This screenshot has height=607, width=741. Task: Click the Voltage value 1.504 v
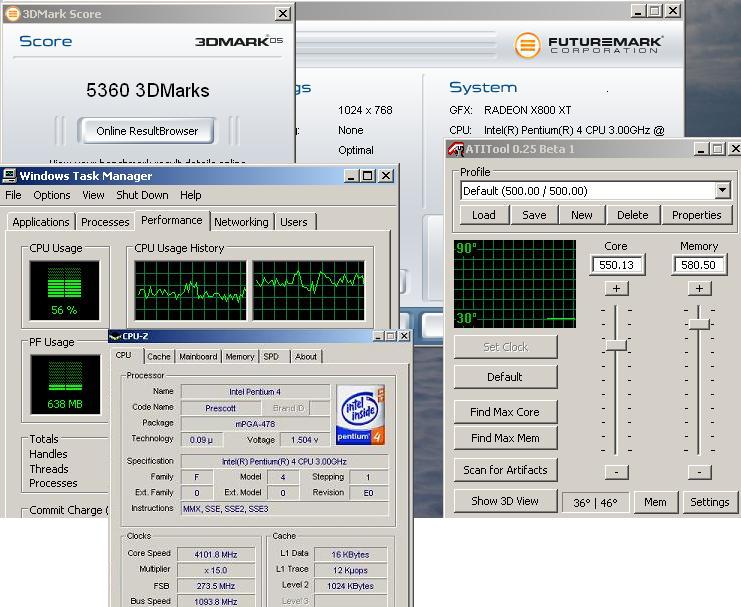tap(304, 440)
